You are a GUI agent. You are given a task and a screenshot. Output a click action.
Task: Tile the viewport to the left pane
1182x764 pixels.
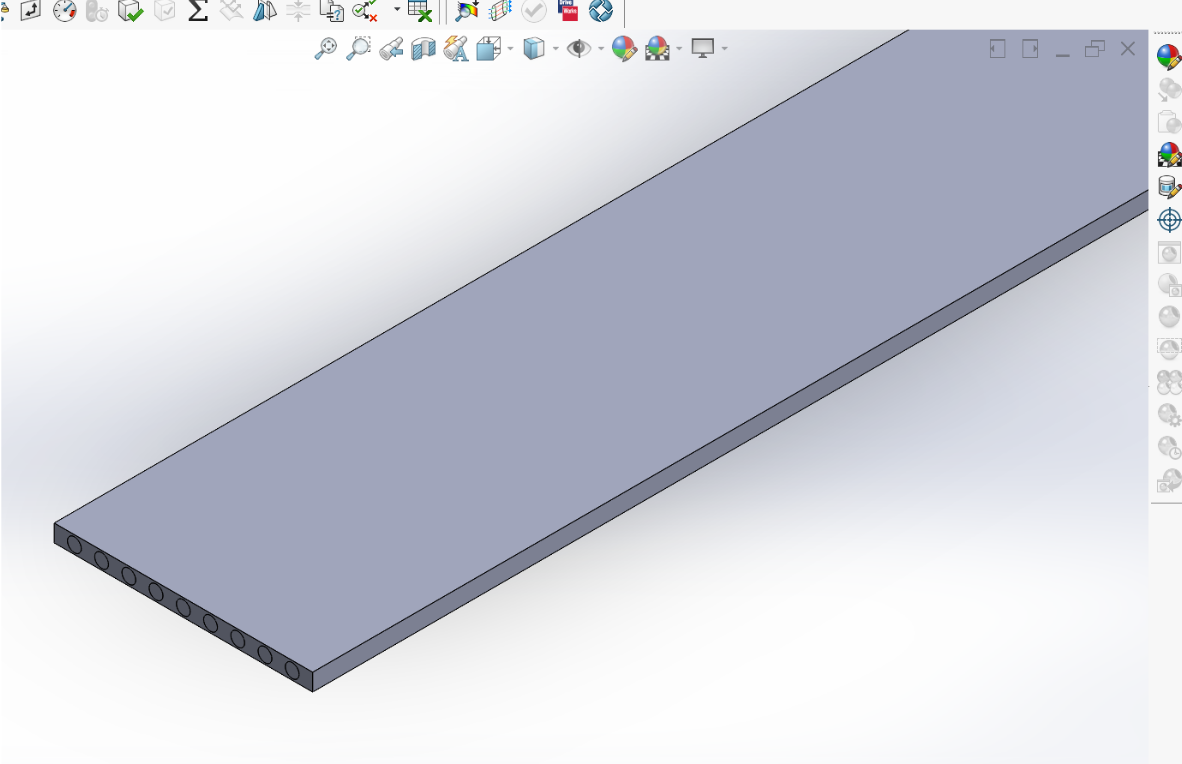[997, 49]
